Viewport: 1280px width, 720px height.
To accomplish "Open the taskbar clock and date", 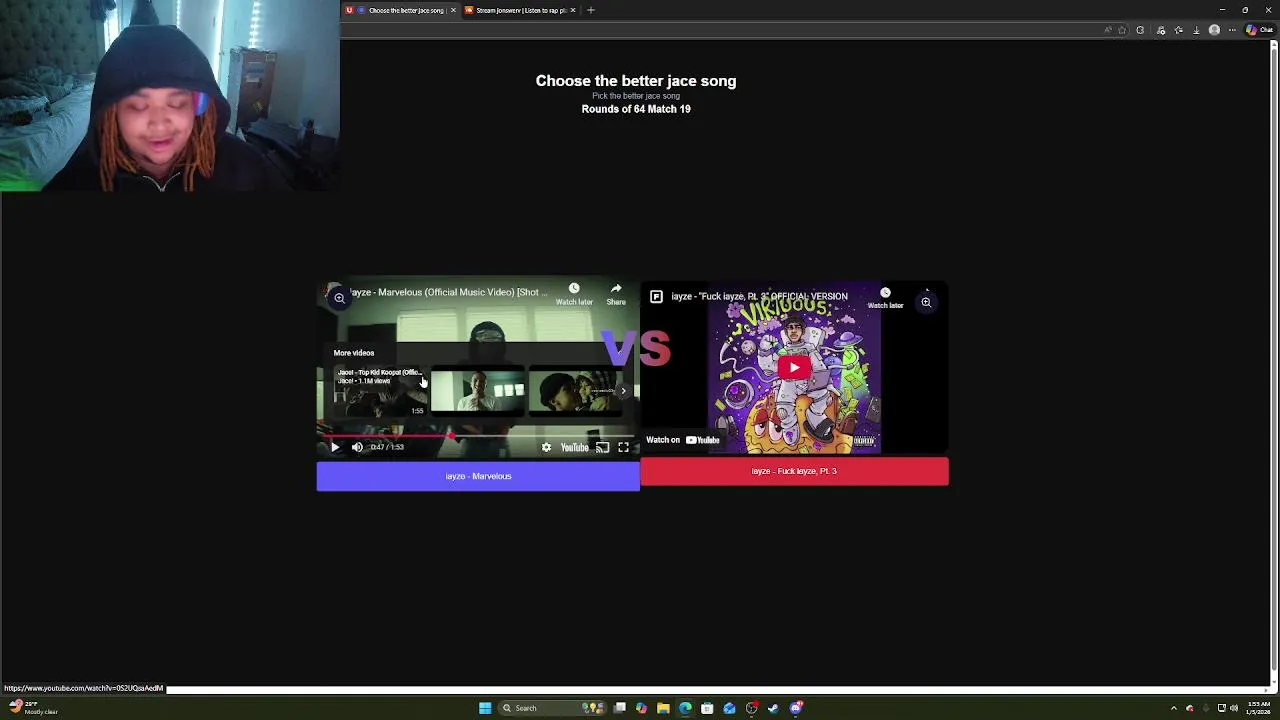I will [x=1258, y=708].
